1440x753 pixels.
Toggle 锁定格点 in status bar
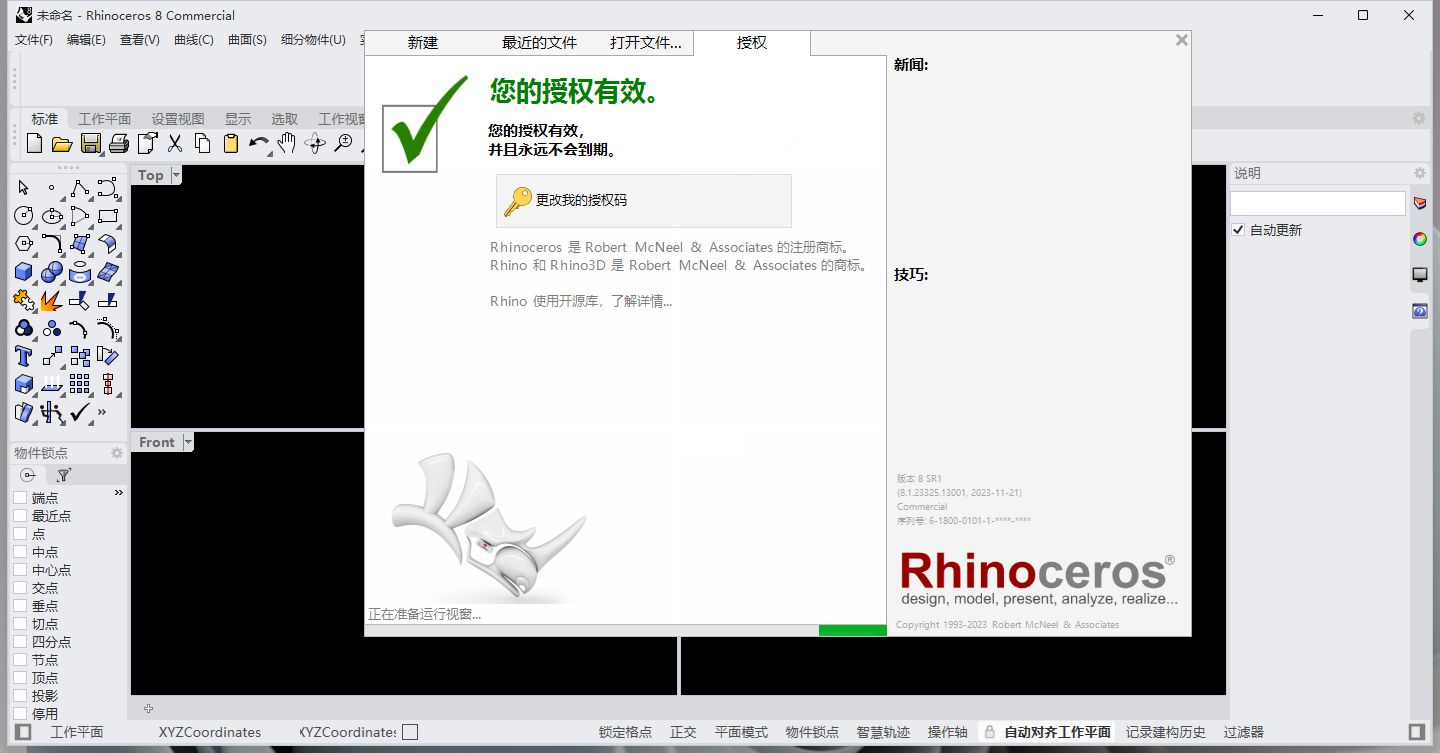point(625,732)
